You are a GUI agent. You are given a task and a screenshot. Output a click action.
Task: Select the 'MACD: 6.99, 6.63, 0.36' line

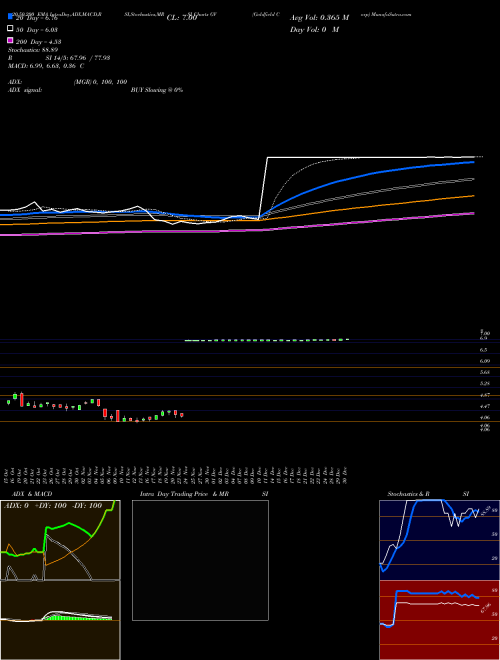click(43, 66)
